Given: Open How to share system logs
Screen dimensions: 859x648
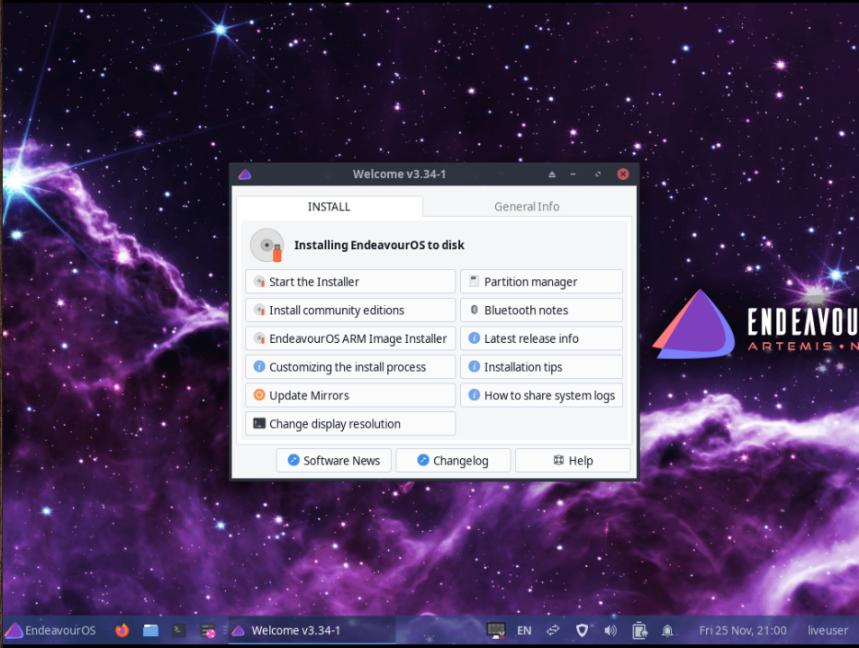Looking at the screenshot, I should [541, 395].
